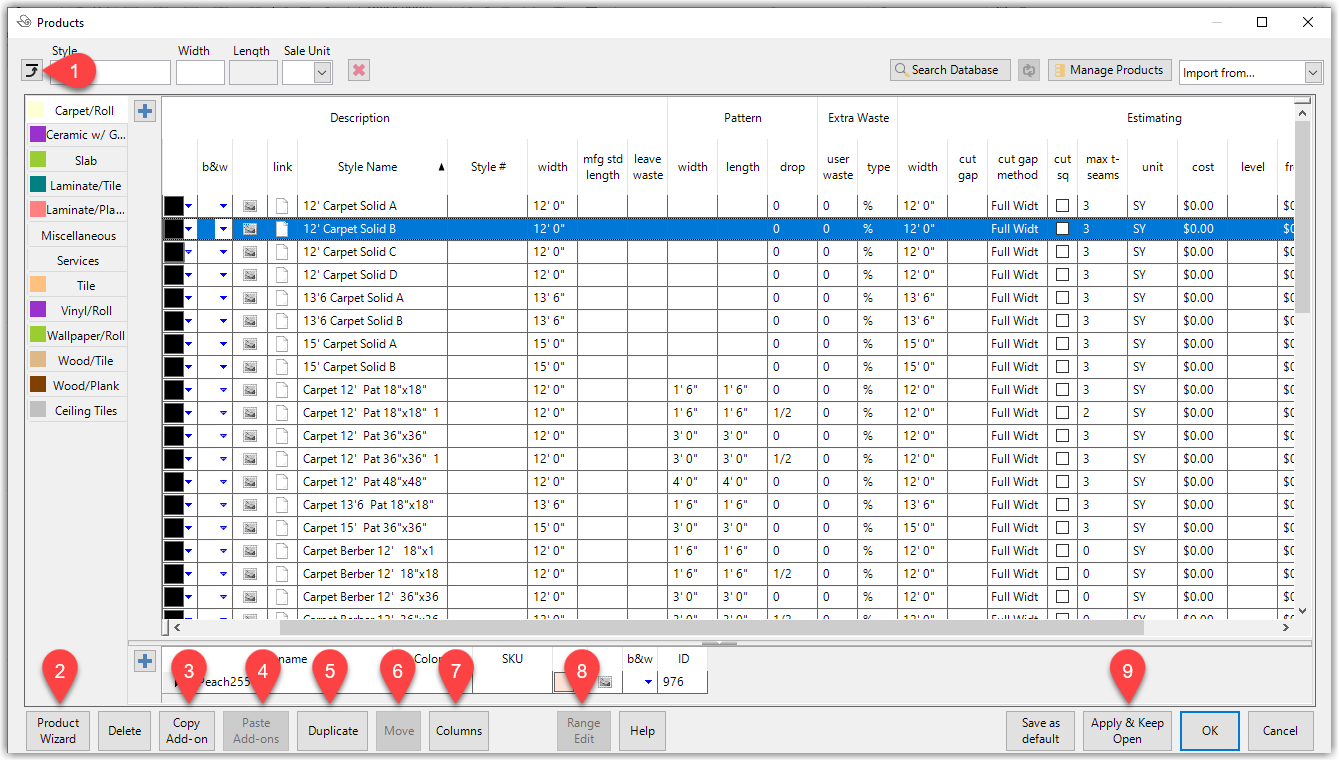Viewport: 1339px width, 761px height.
Task: Click the link document icon for 12' Carpet Solid C
Action: coord(282,252)
